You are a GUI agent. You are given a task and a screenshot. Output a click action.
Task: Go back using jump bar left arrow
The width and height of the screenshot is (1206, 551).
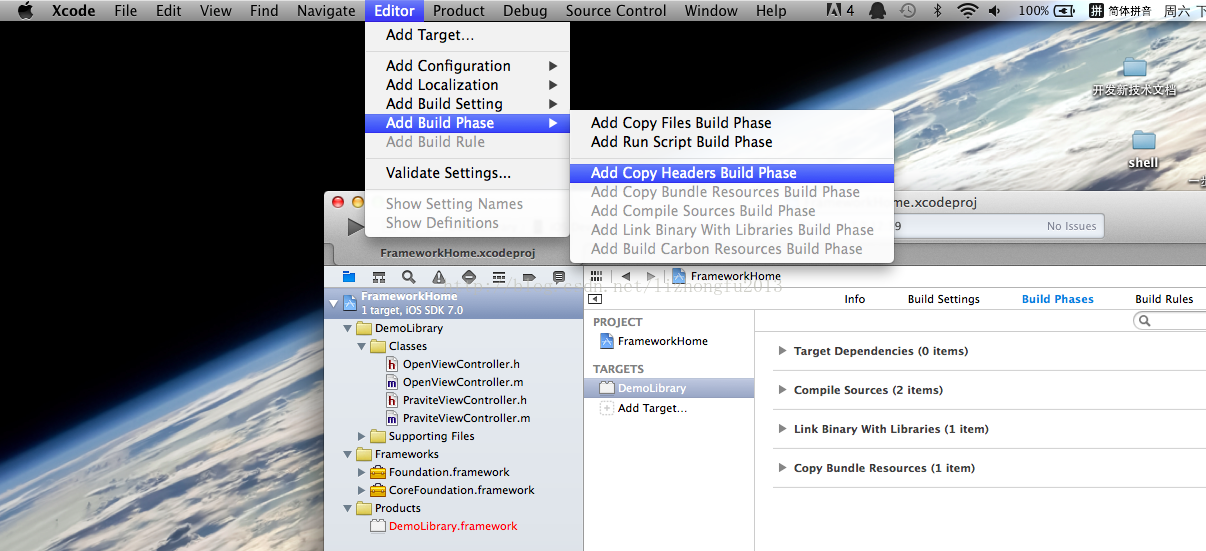[626, 276]
